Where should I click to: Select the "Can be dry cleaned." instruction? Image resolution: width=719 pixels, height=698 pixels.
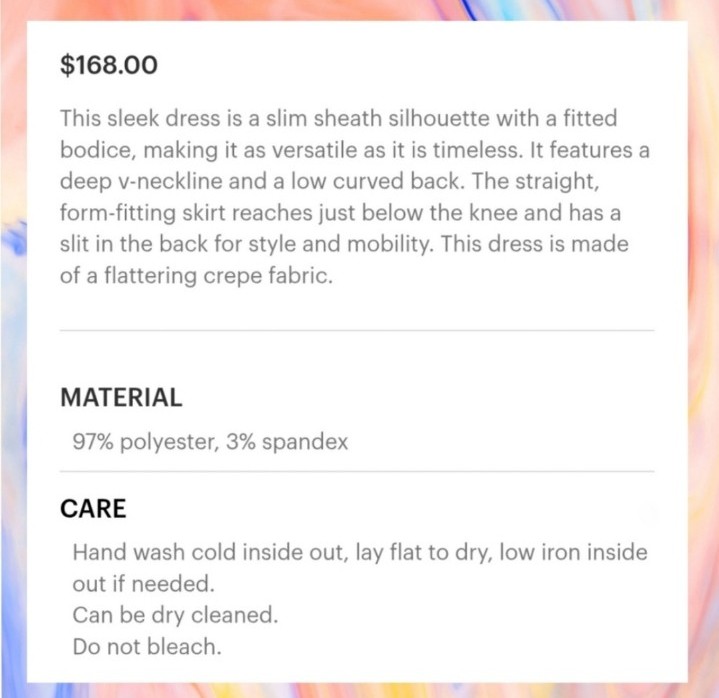coord(175,615)
